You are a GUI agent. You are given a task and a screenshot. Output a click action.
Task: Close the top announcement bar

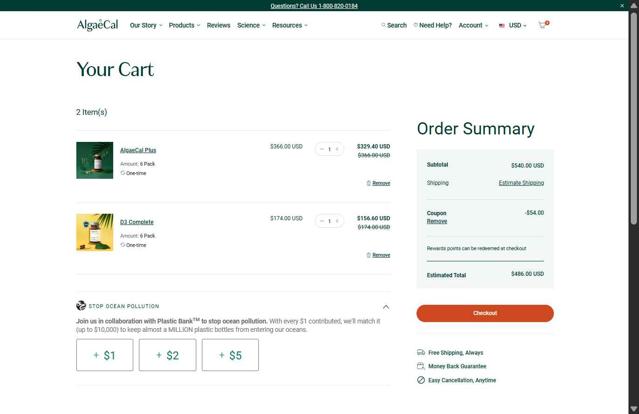click(622, 5)
